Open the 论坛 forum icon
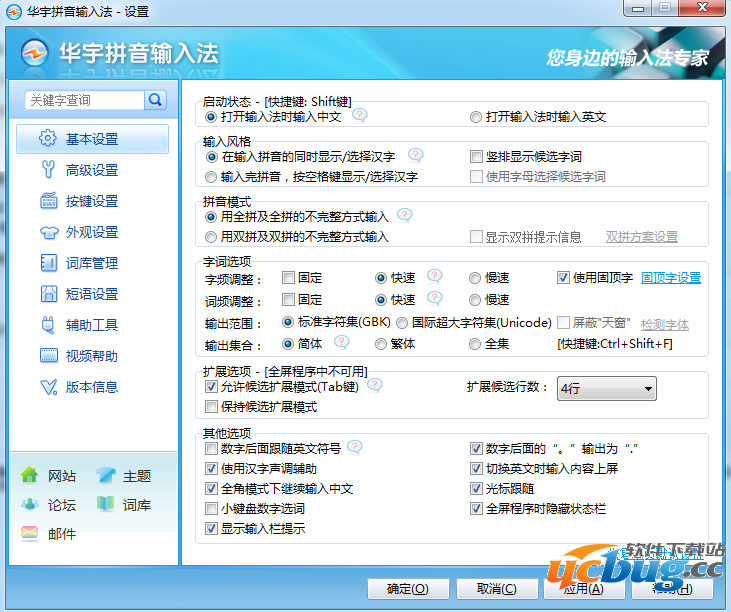Viewport: 731px width, 612px height. (x=30, y=504)
